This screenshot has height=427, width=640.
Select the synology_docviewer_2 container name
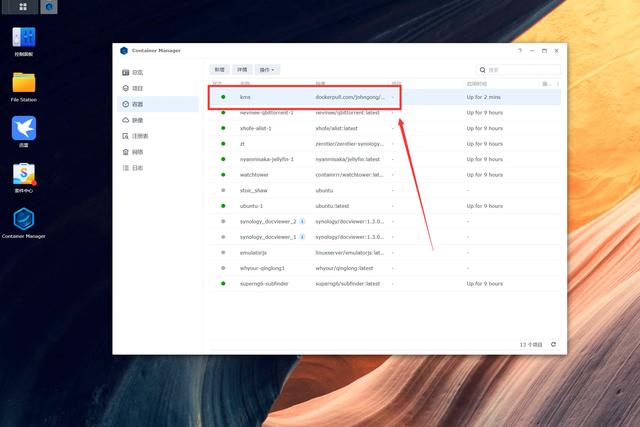(268, 221)
